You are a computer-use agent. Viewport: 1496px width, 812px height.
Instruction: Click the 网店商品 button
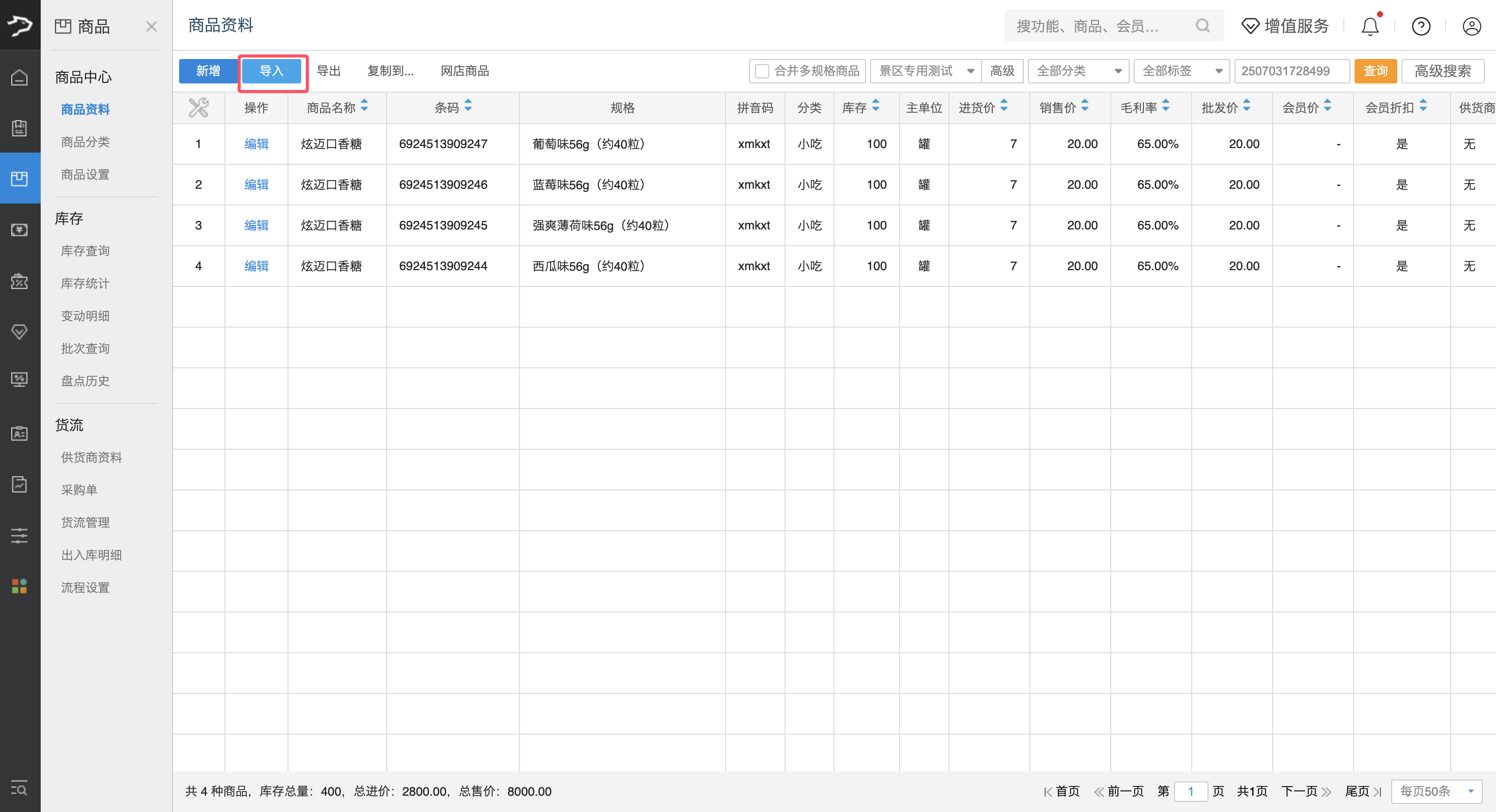coord(465,71)
